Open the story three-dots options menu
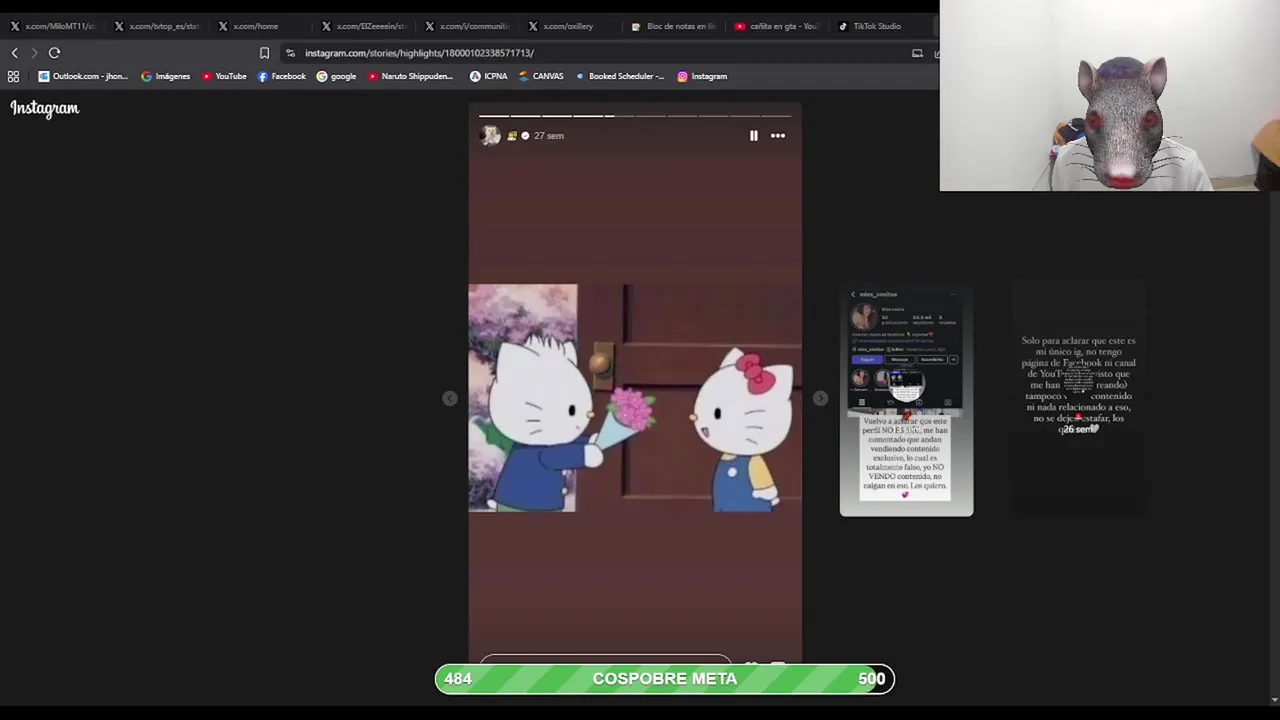 pos(778,136)
